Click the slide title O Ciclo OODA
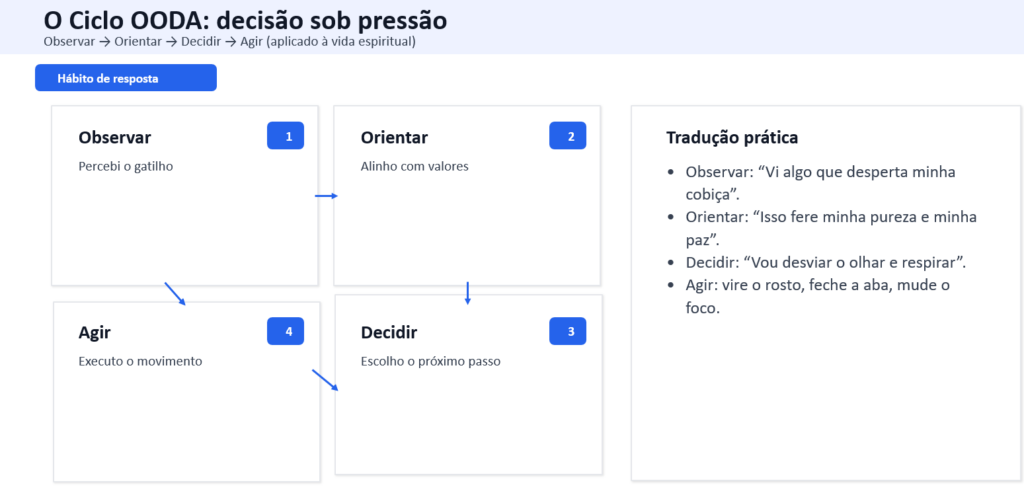The height and width of the screenshot is (497, 1024). point(245,20)
